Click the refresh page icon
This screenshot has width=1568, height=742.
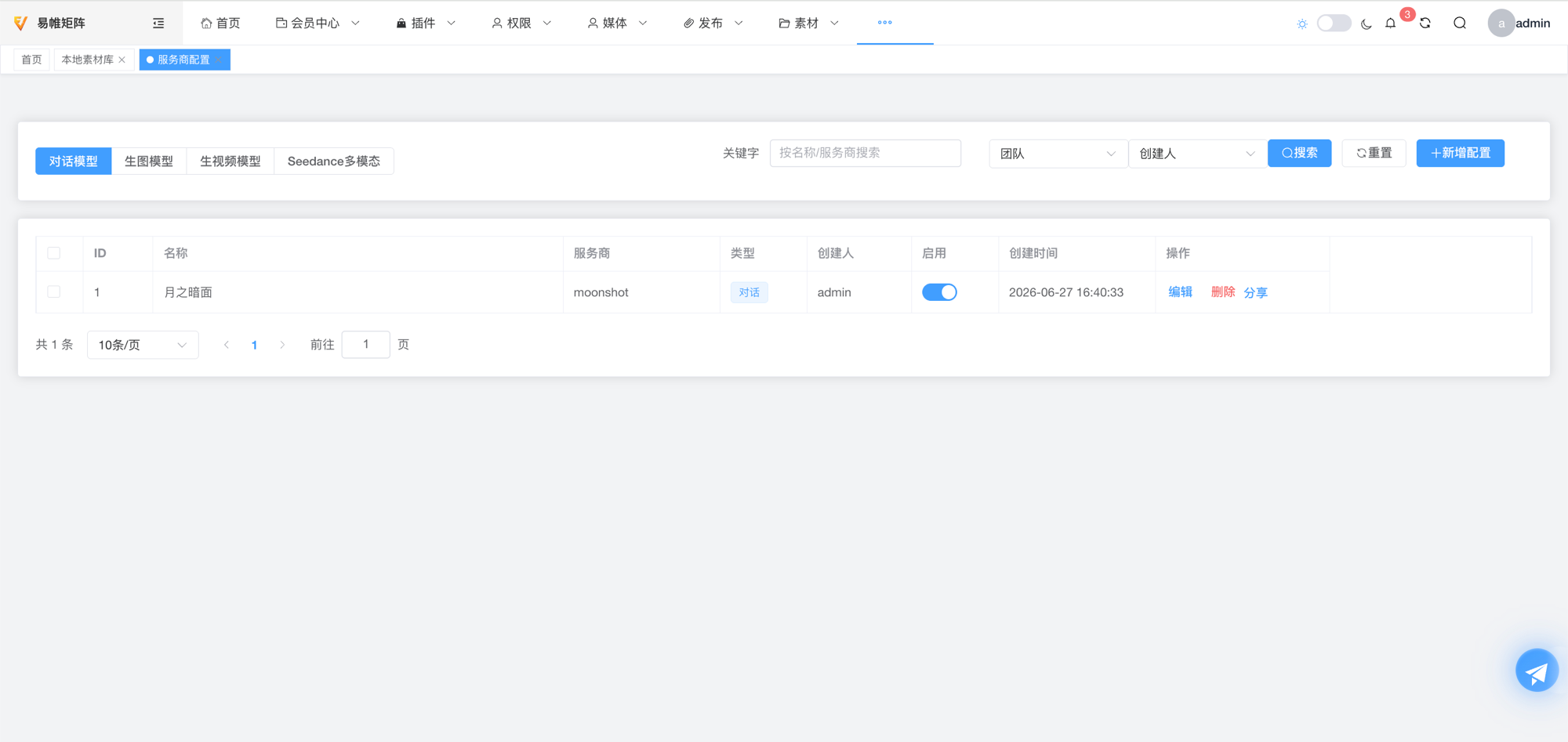click(1425, 24)
